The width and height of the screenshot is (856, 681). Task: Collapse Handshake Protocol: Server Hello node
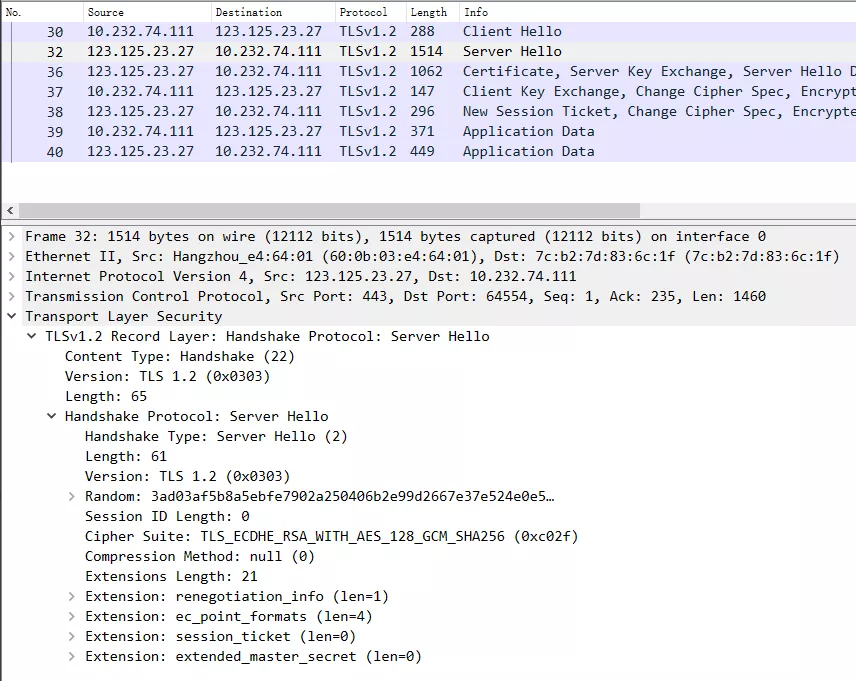[51, 416]
